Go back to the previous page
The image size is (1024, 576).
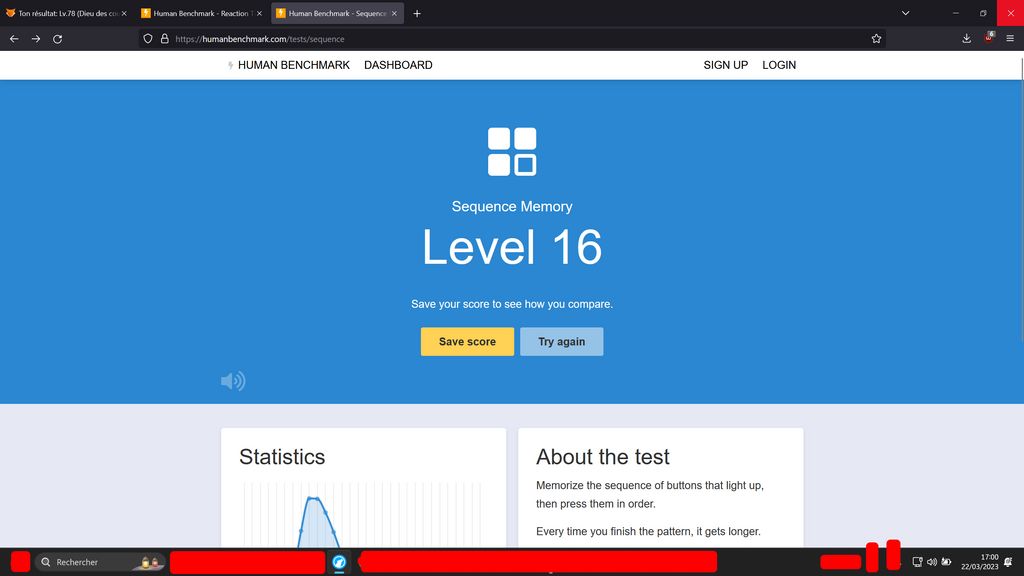pyautogui.click(x=14, y=39)
